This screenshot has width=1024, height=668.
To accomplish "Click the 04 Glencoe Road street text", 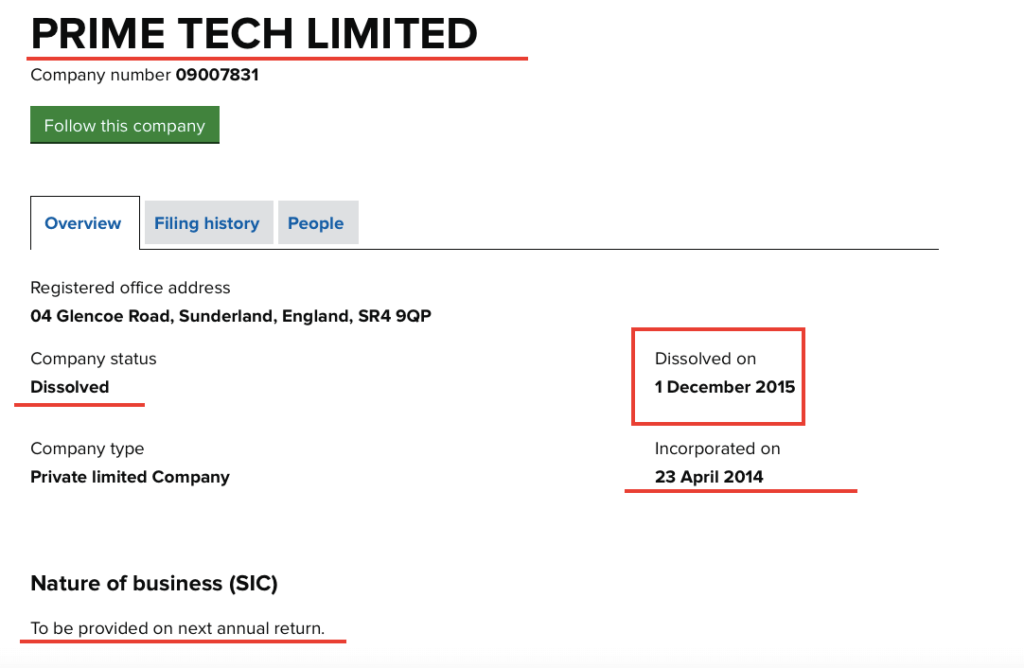I will point(95,316).
